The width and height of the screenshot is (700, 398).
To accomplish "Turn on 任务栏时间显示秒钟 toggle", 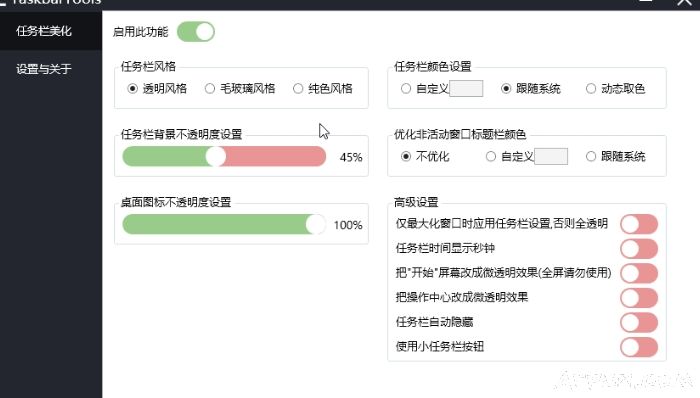I will point(639,249).
